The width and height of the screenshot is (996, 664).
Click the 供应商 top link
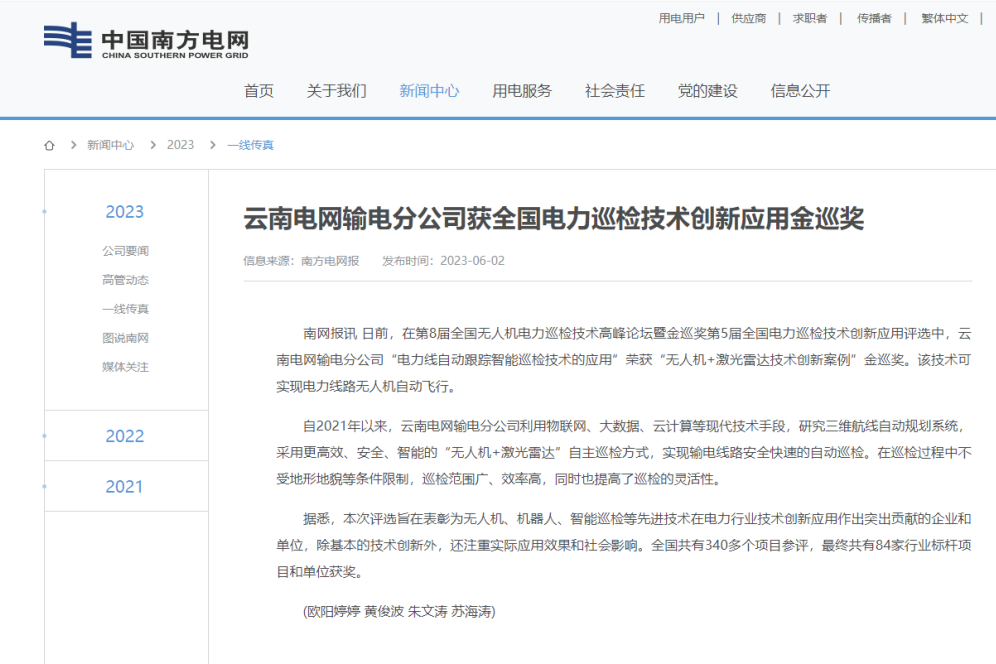tap(748, 18)
